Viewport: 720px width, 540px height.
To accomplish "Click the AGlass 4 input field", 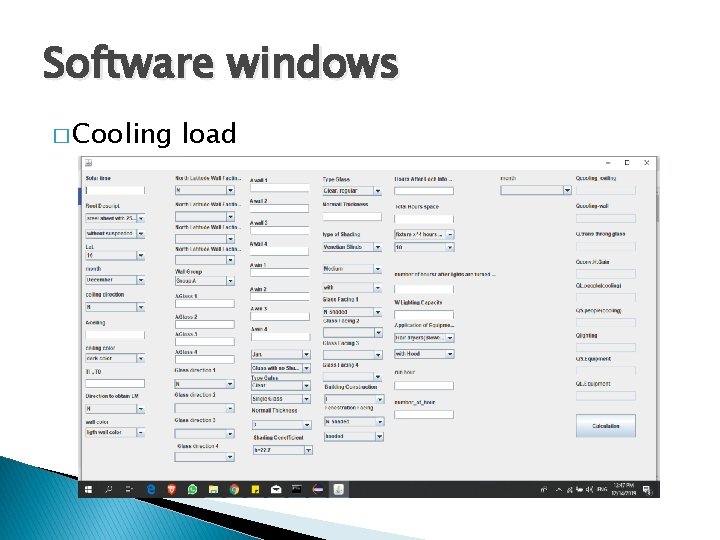I will click(x=205, y=359).
